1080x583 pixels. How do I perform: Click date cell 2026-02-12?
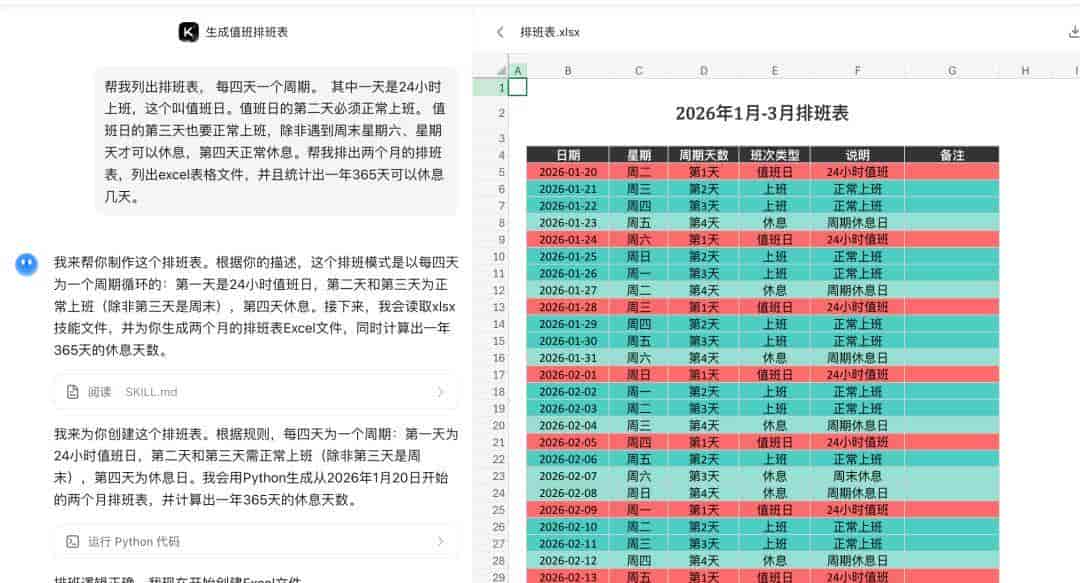[568, 561]
